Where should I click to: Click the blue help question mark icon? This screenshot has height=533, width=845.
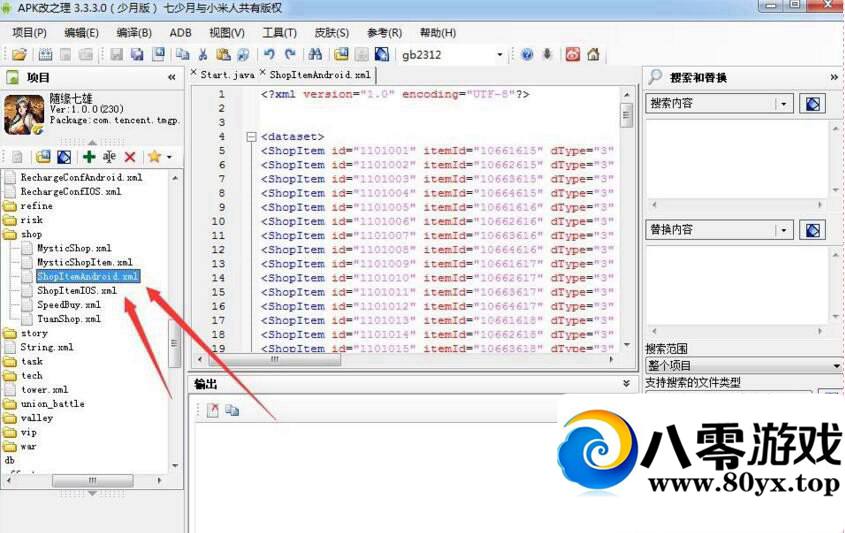[527, 54]
